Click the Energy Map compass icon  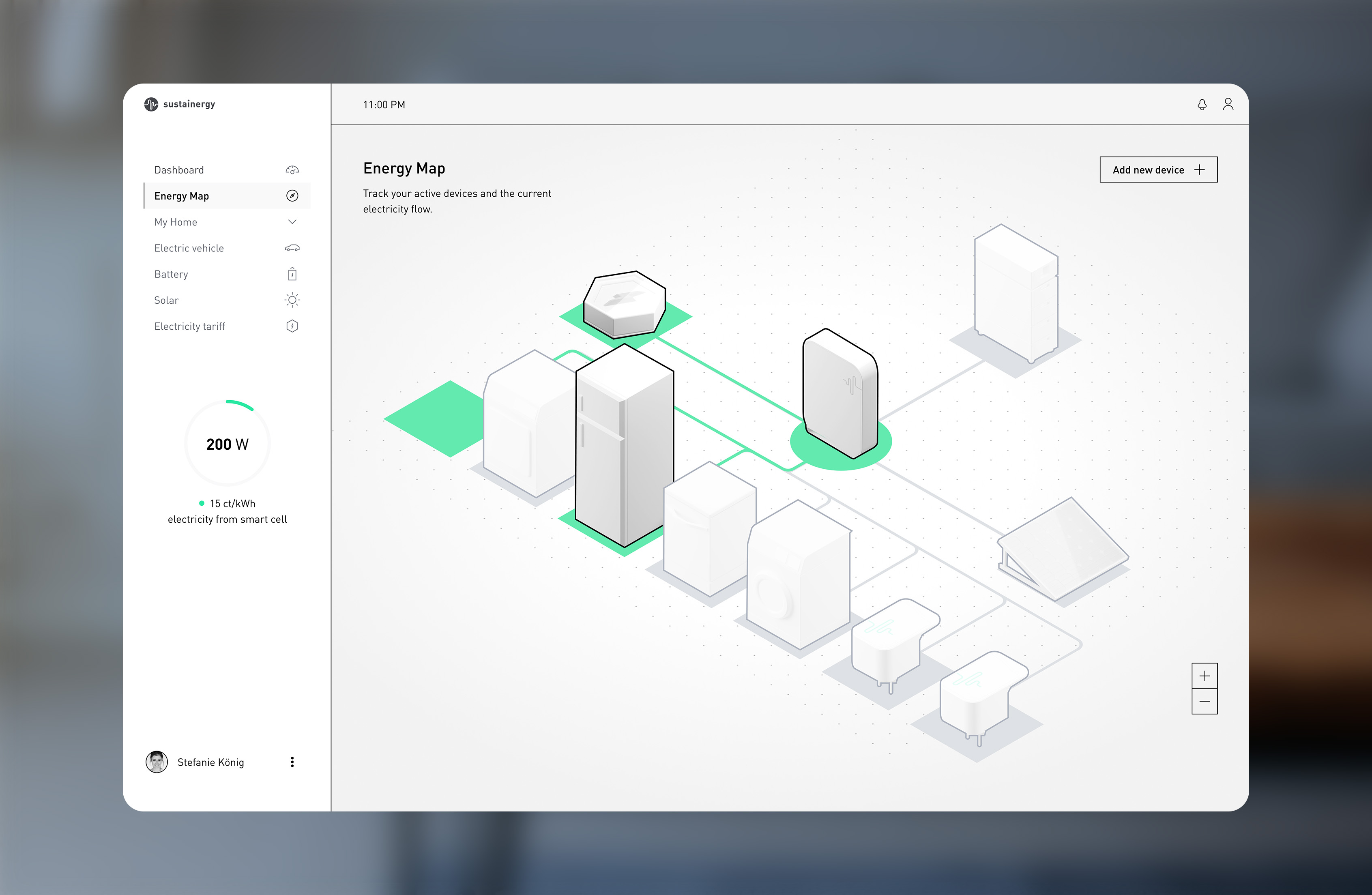292,196
